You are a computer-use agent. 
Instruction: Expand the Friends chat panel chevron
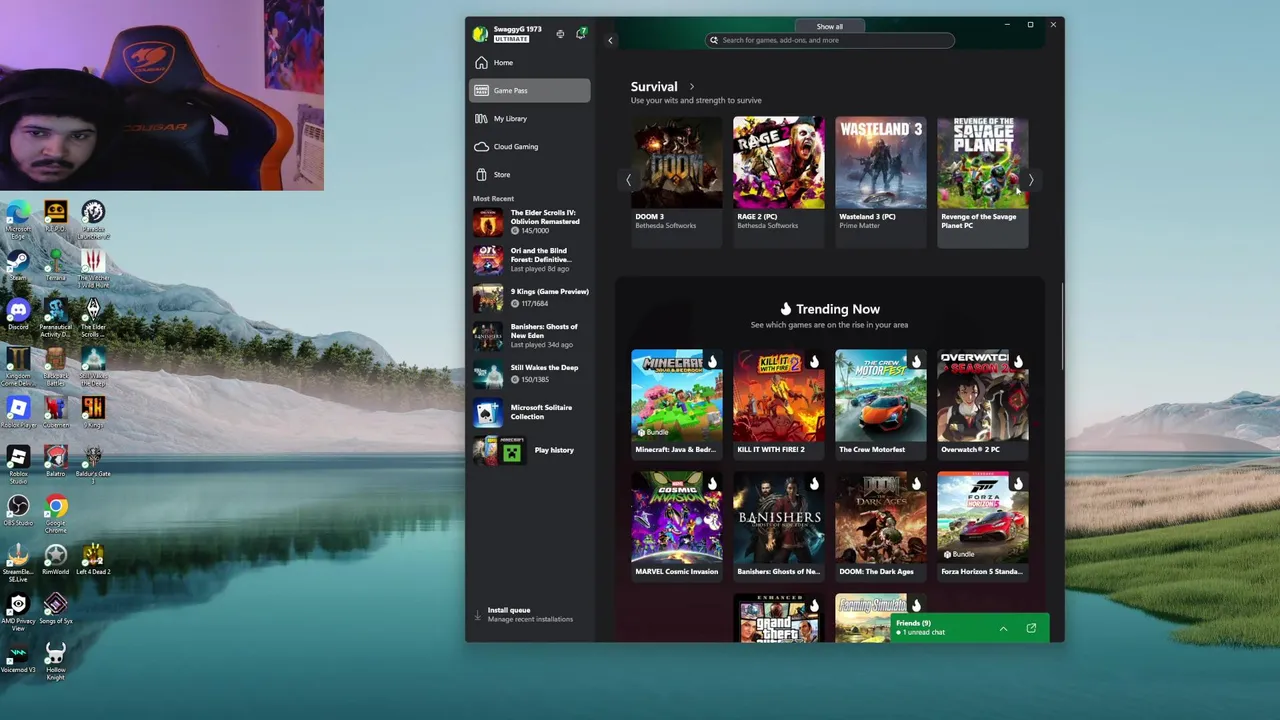click(1003, 629)
